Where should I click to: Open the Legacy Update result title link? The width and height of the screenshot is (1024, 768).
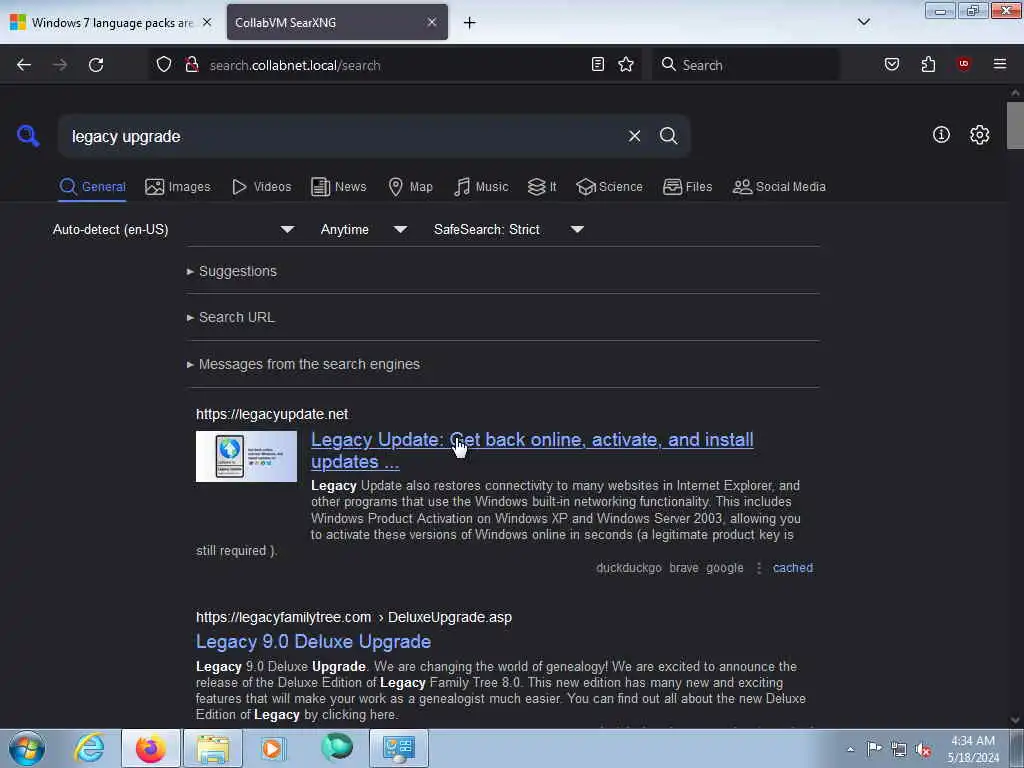tap(532, 451)
